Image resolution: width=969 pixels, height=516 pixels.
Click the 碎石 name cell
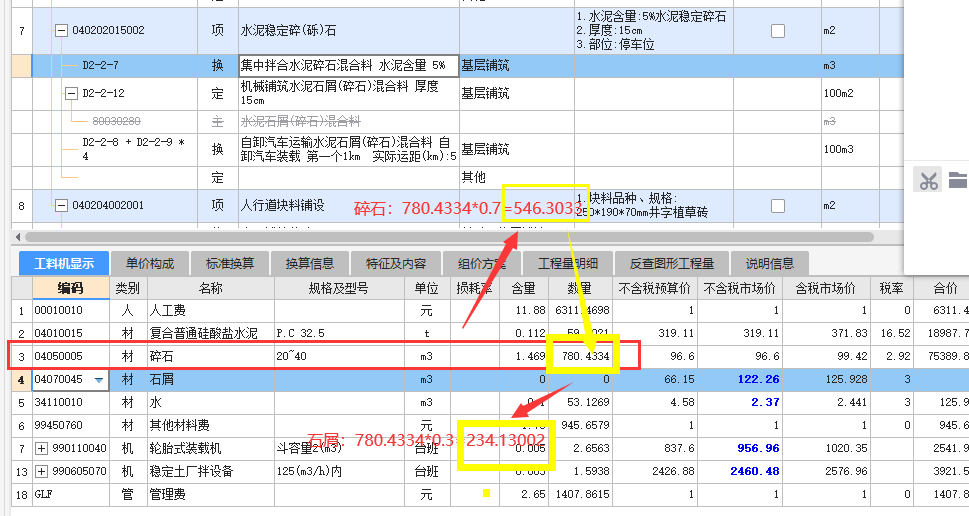point(211,357)
